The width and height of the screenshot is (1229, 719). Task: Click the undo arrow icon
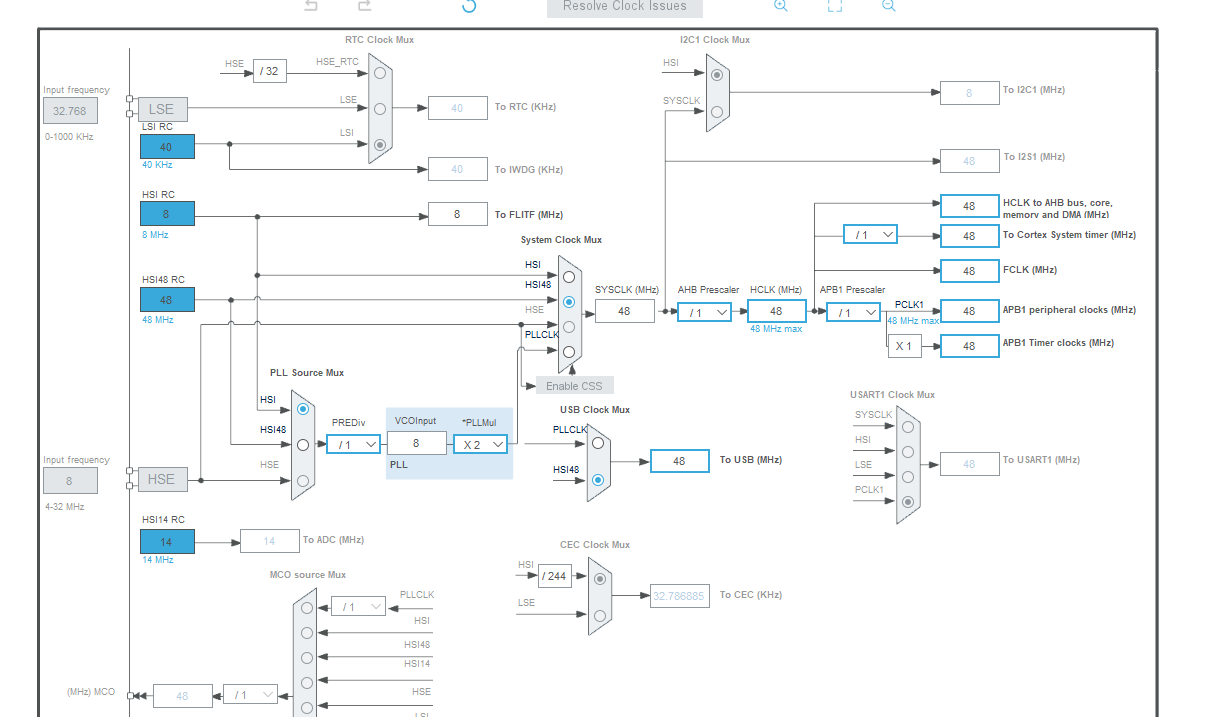tap(310, 6)
